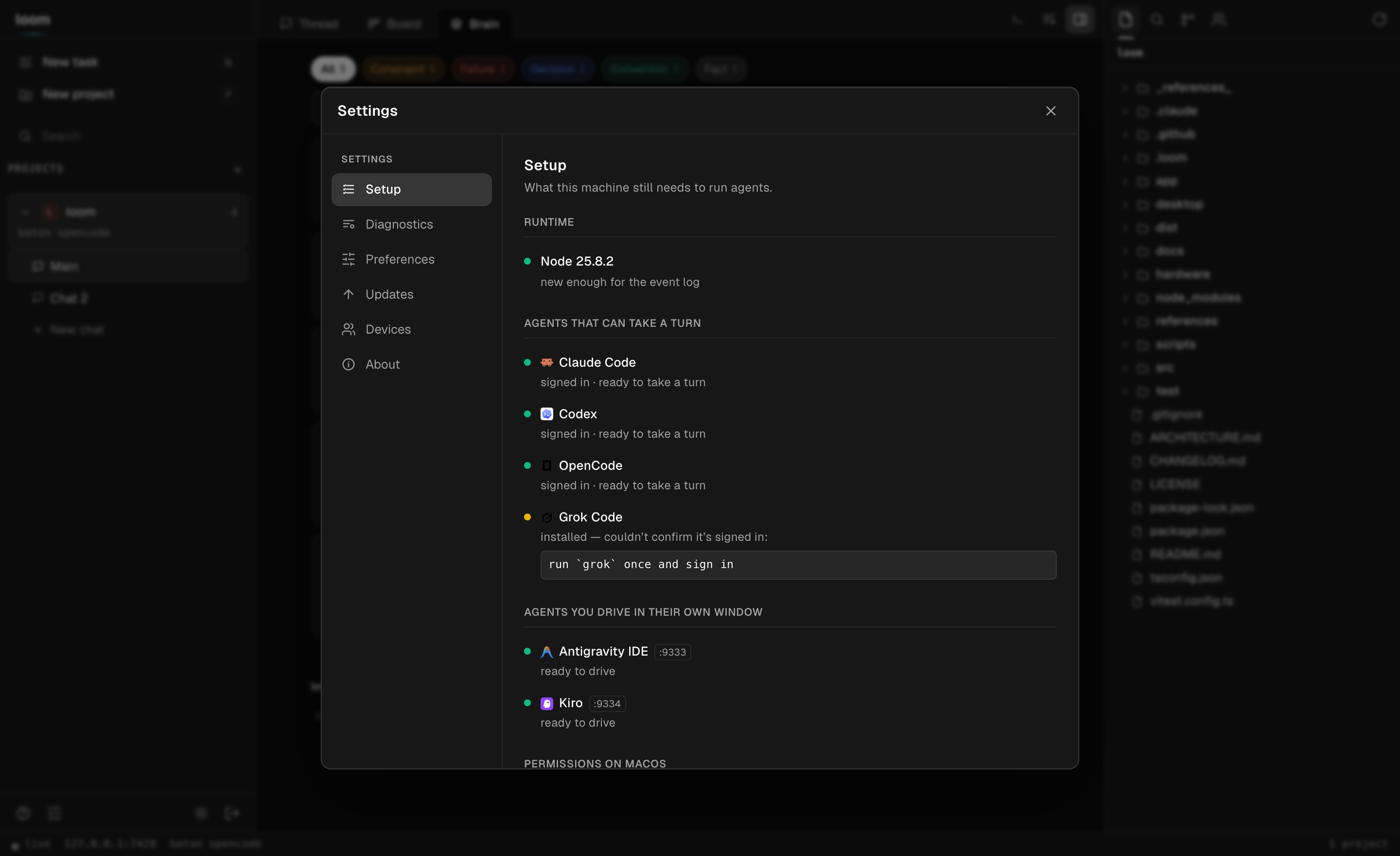Open the files panel icon in top-right toolbar
Screen dimensions: 1400x856
(x=1125, y=20)
